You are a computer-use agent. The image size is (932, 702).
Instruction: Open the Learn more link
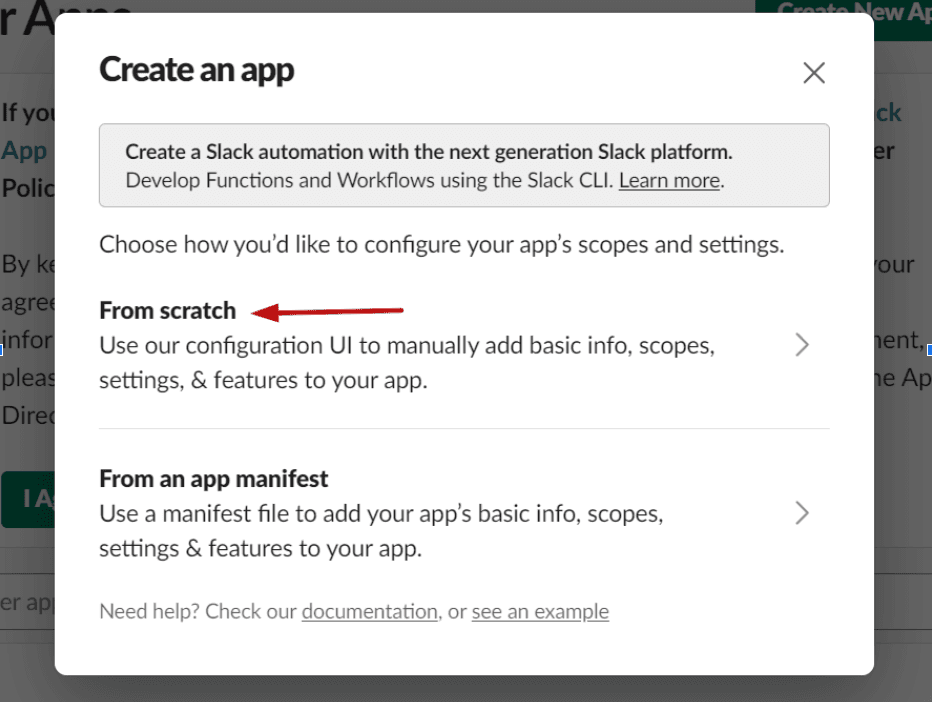(669, 180)
